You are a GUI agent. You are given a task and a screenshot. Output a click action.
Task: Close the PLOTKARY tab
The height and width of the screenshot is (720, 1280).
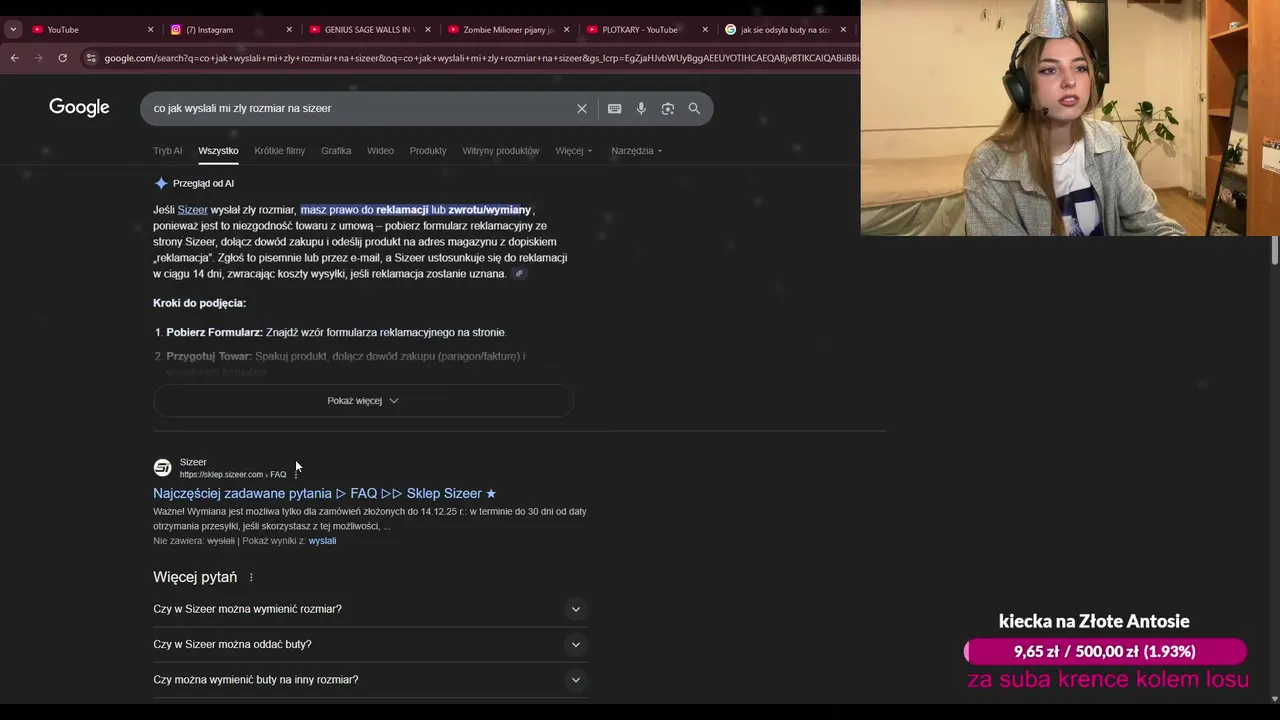pos(705,29)
